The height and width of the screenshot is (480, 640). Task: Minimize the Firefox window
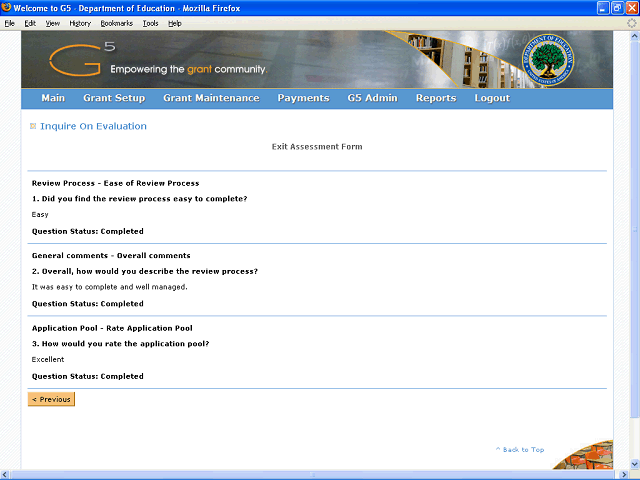click(603, 8)
